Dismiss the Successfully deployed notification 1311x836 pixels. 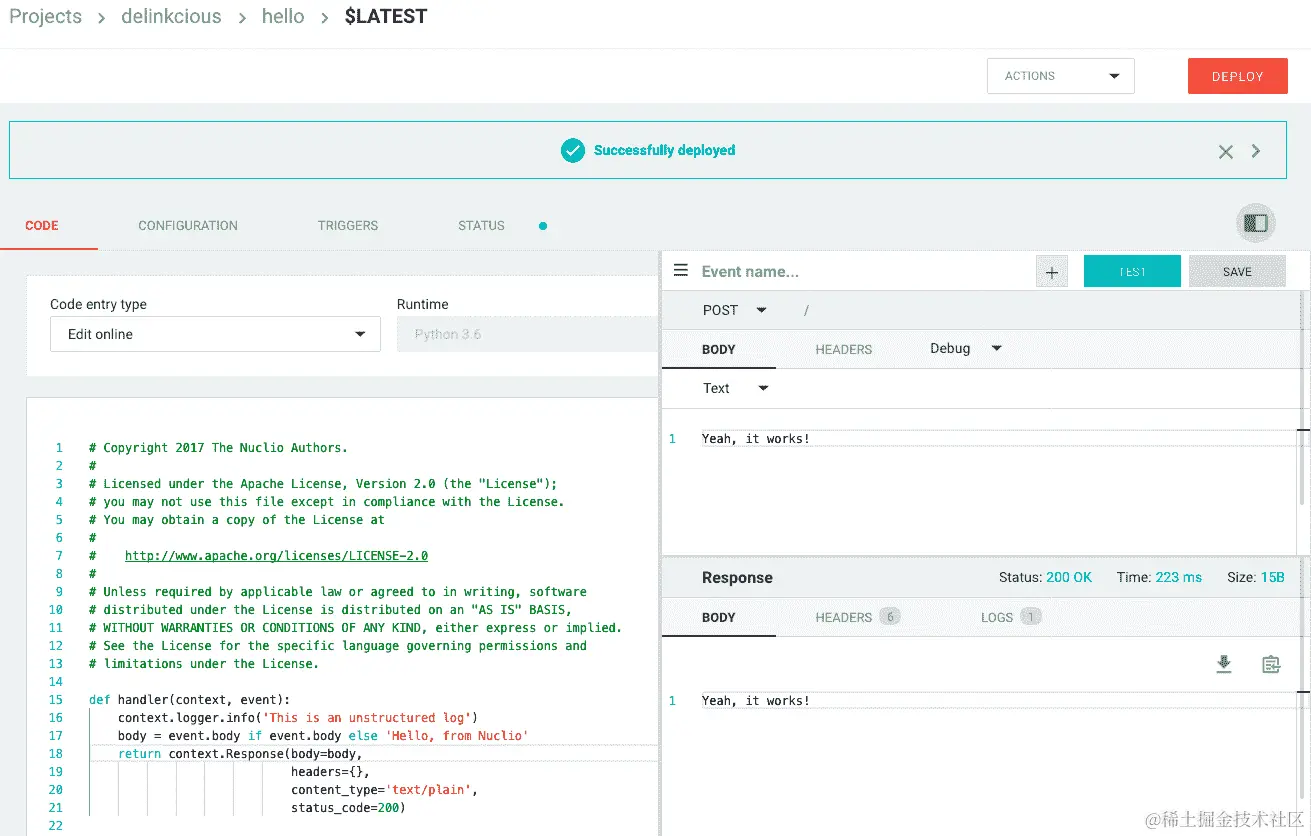click(1225, 152)
